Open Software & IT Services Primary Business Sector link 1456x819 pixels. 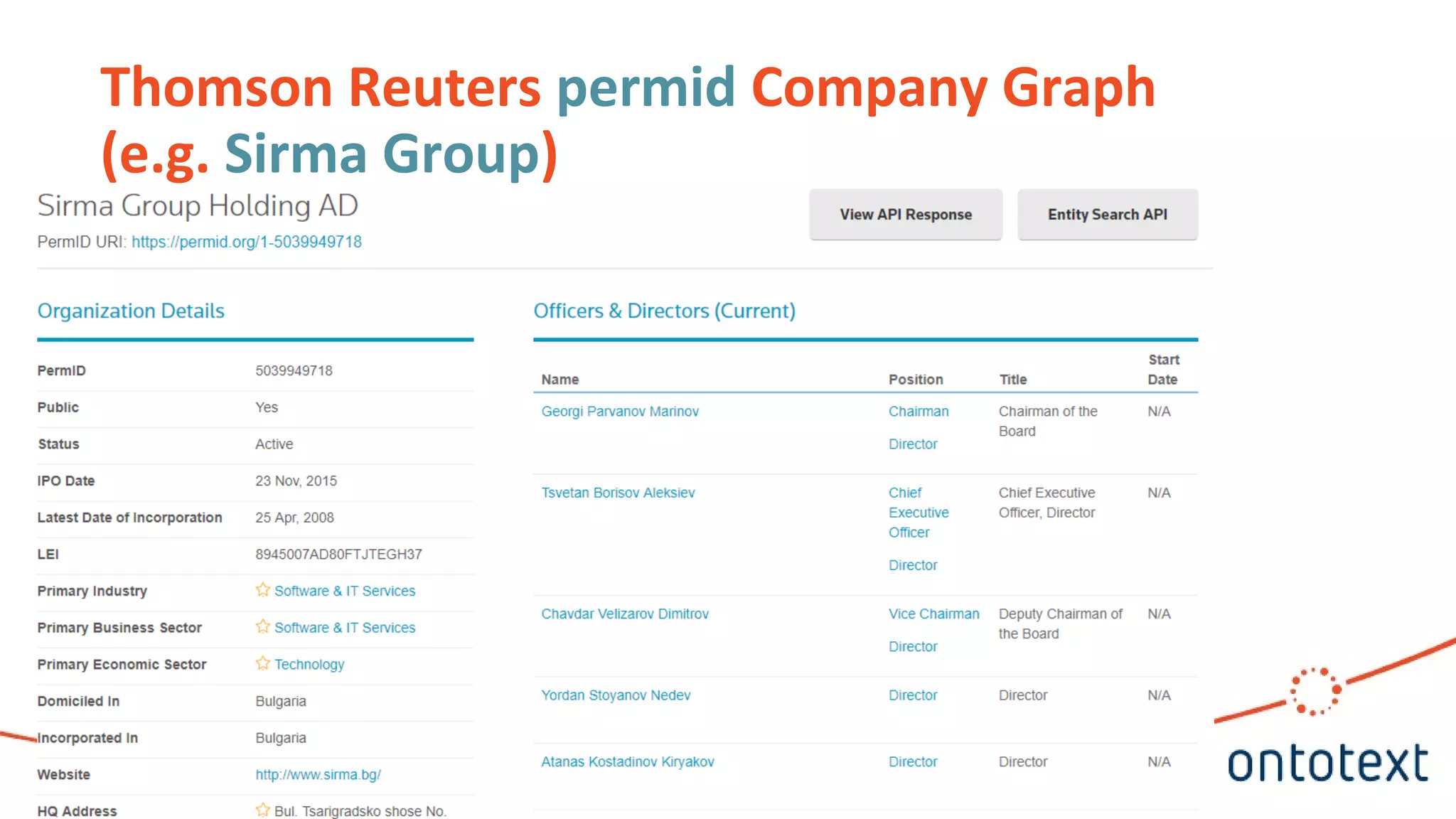pos(345,628)
